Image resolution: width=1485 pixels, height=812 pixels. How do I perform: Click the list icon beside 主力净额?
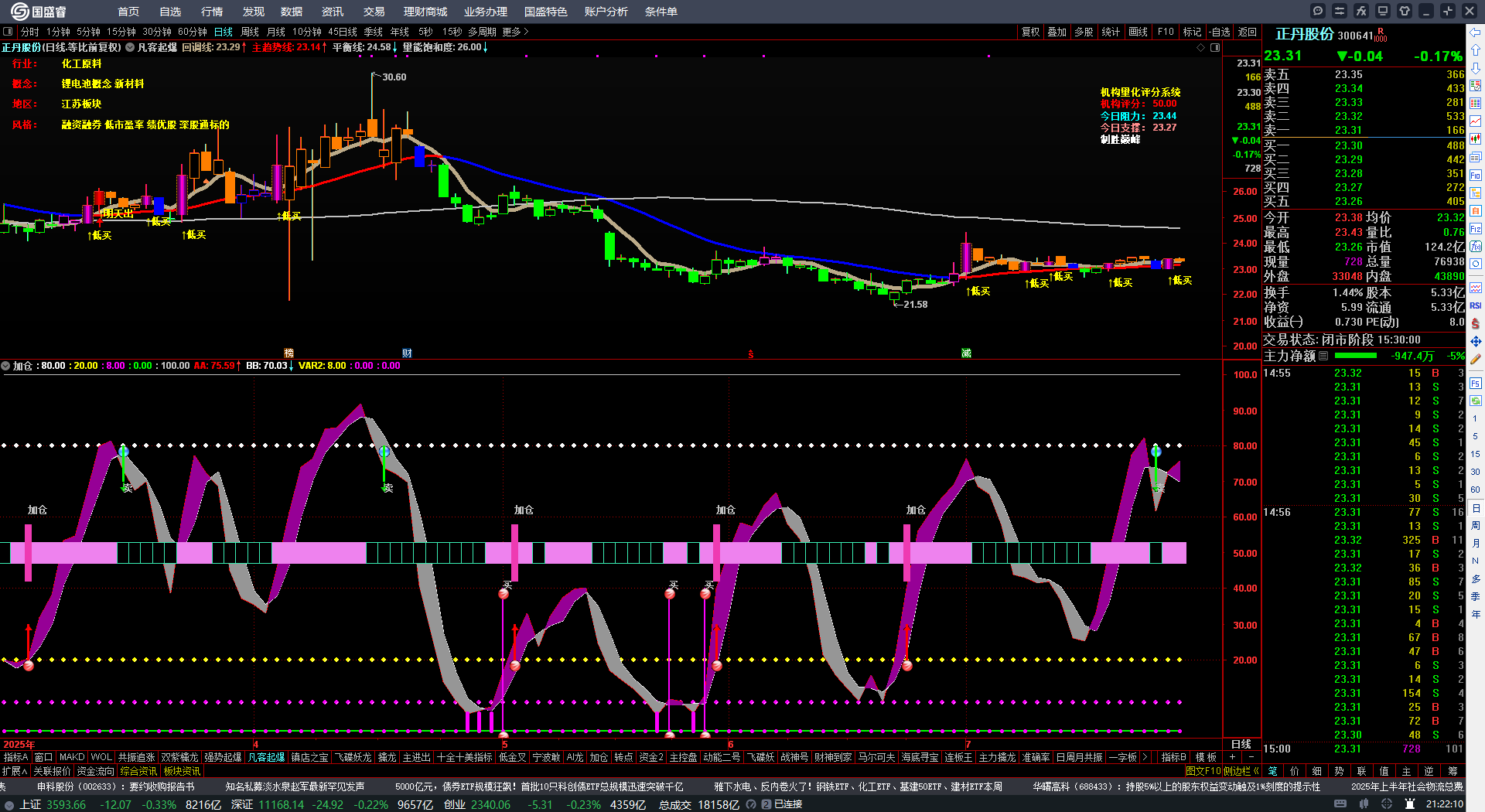click(x=1323, y=356)
